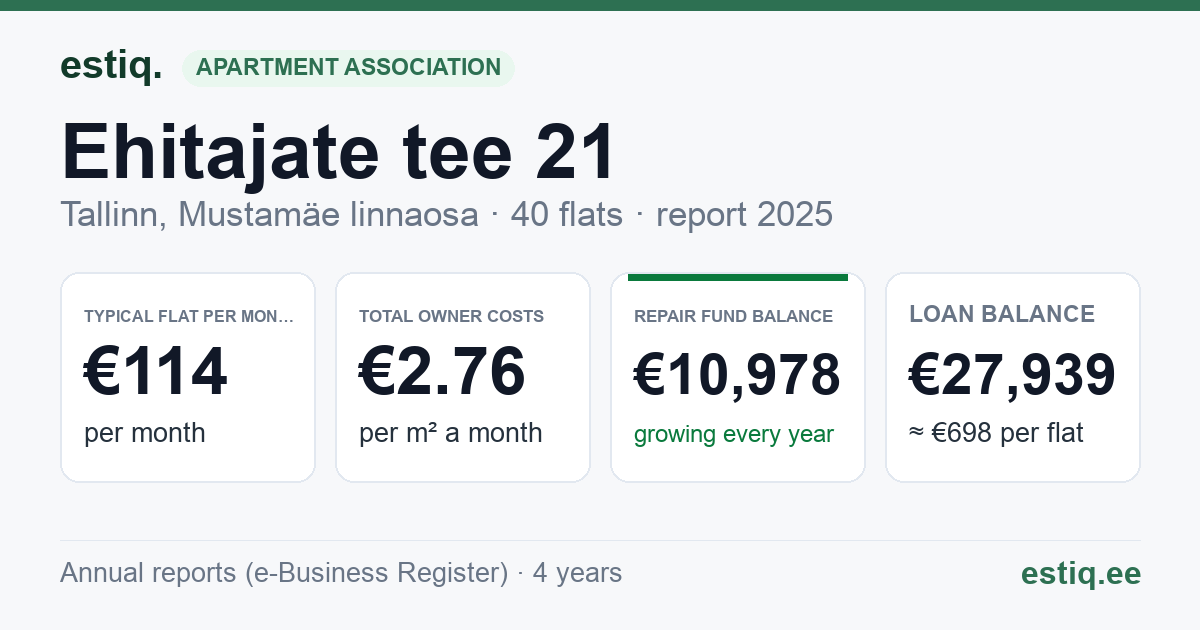Click the LOAN BALANCE label
Image resolution: width=1200 pixels, height=630 pixels.
[1002, 314]
